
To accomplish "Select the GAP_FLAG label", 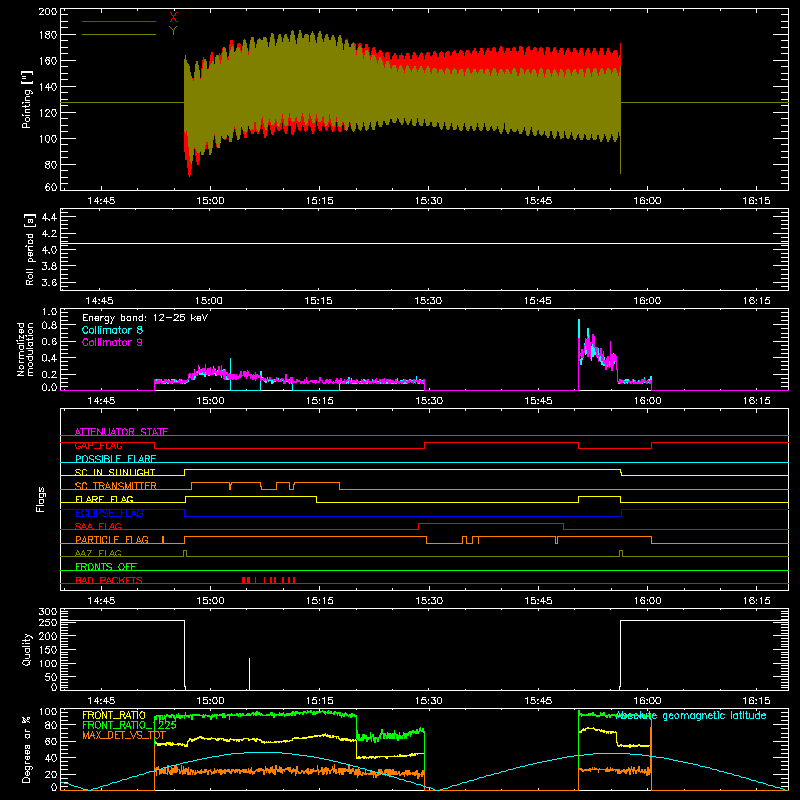I will coord(98,445).
